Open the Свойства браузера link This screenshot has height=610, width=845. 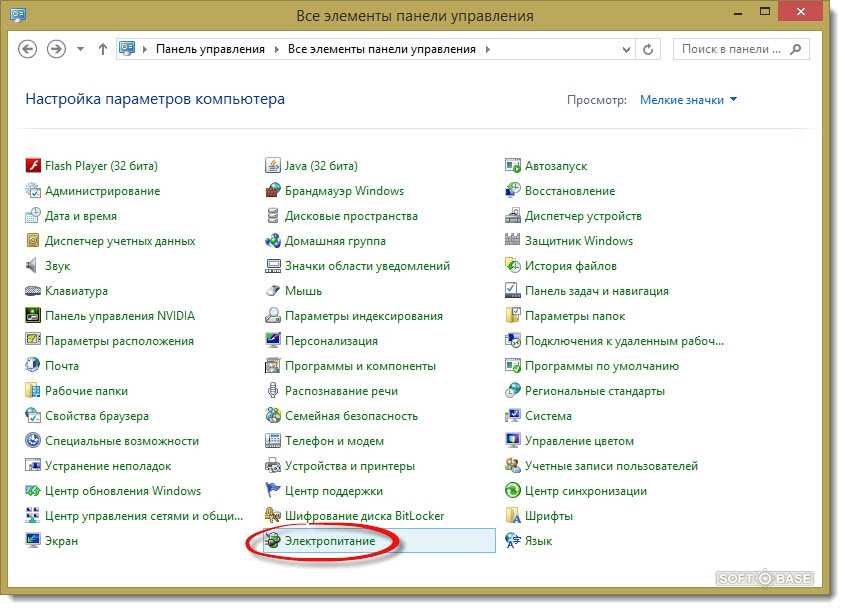(x=97, y=416)
